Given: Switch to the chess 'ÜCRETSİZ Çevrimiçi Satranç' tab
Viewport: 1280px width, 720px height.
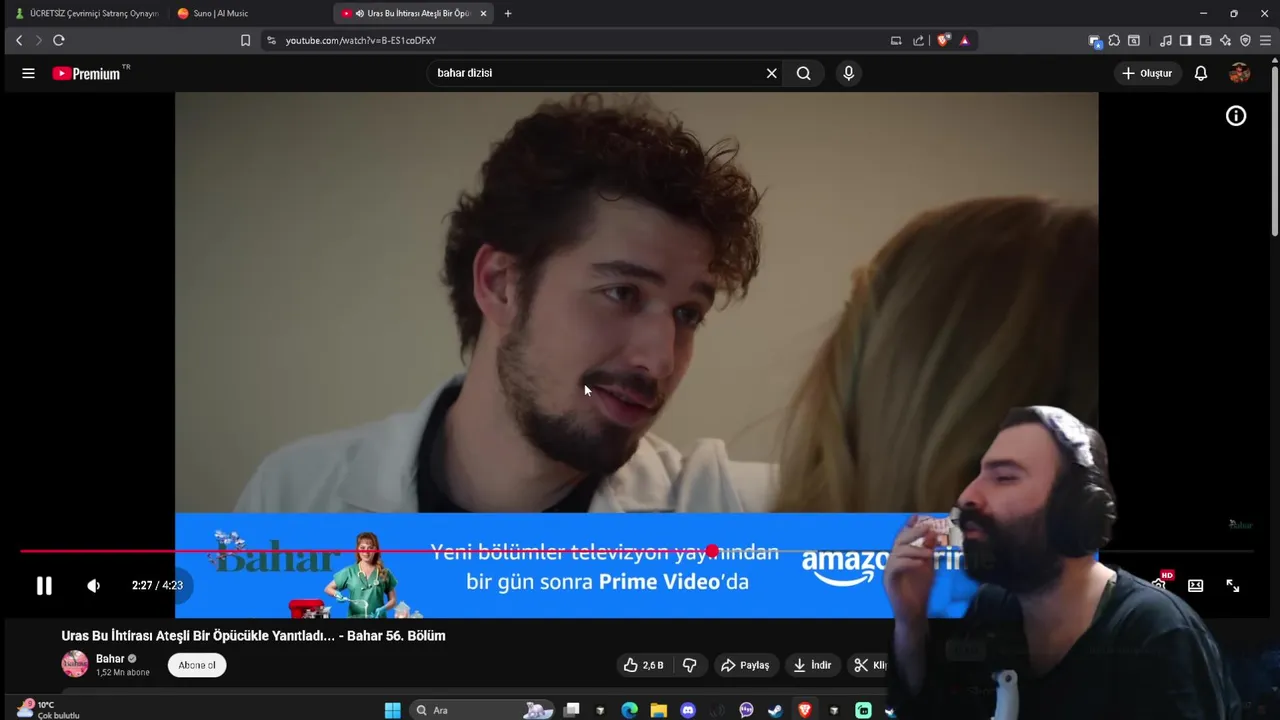Looking at the screenshot, I should coord(87,13).
